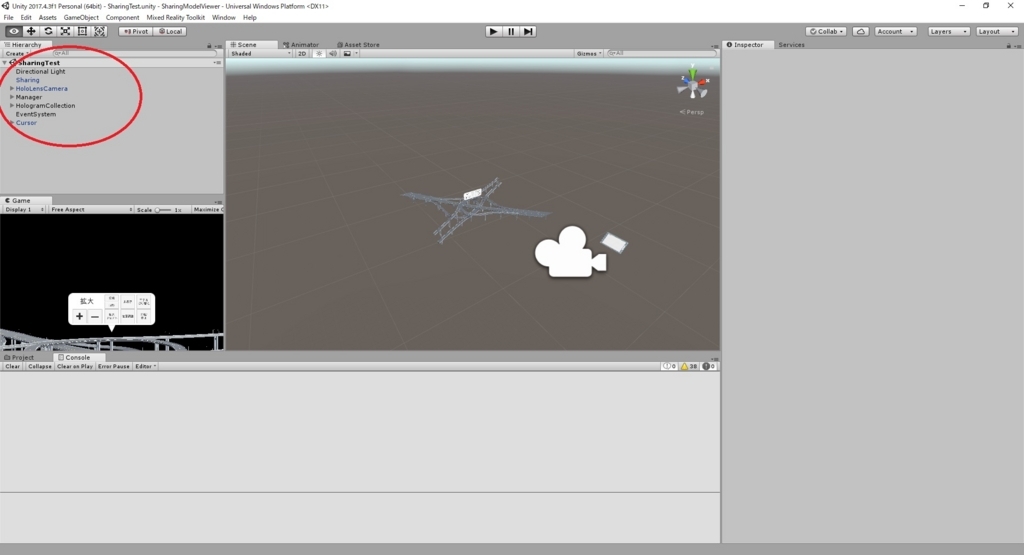
Task: Pause the game playback
Action: click(511, 31)
